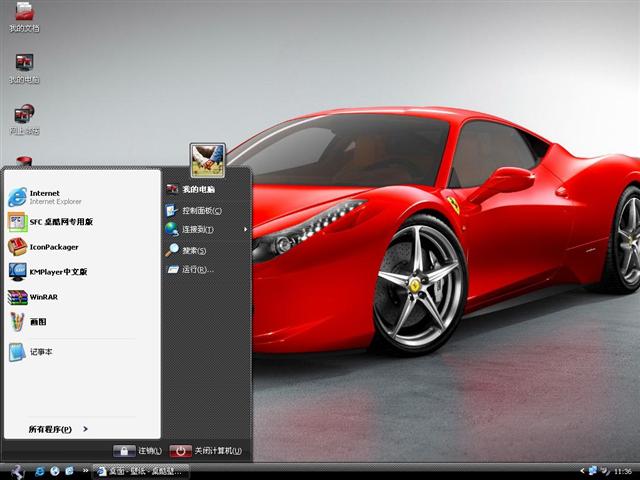This screenshot has width=640, height=480.
Task: Open 运行(R)... from the Start menu
Action: (207, 269)
